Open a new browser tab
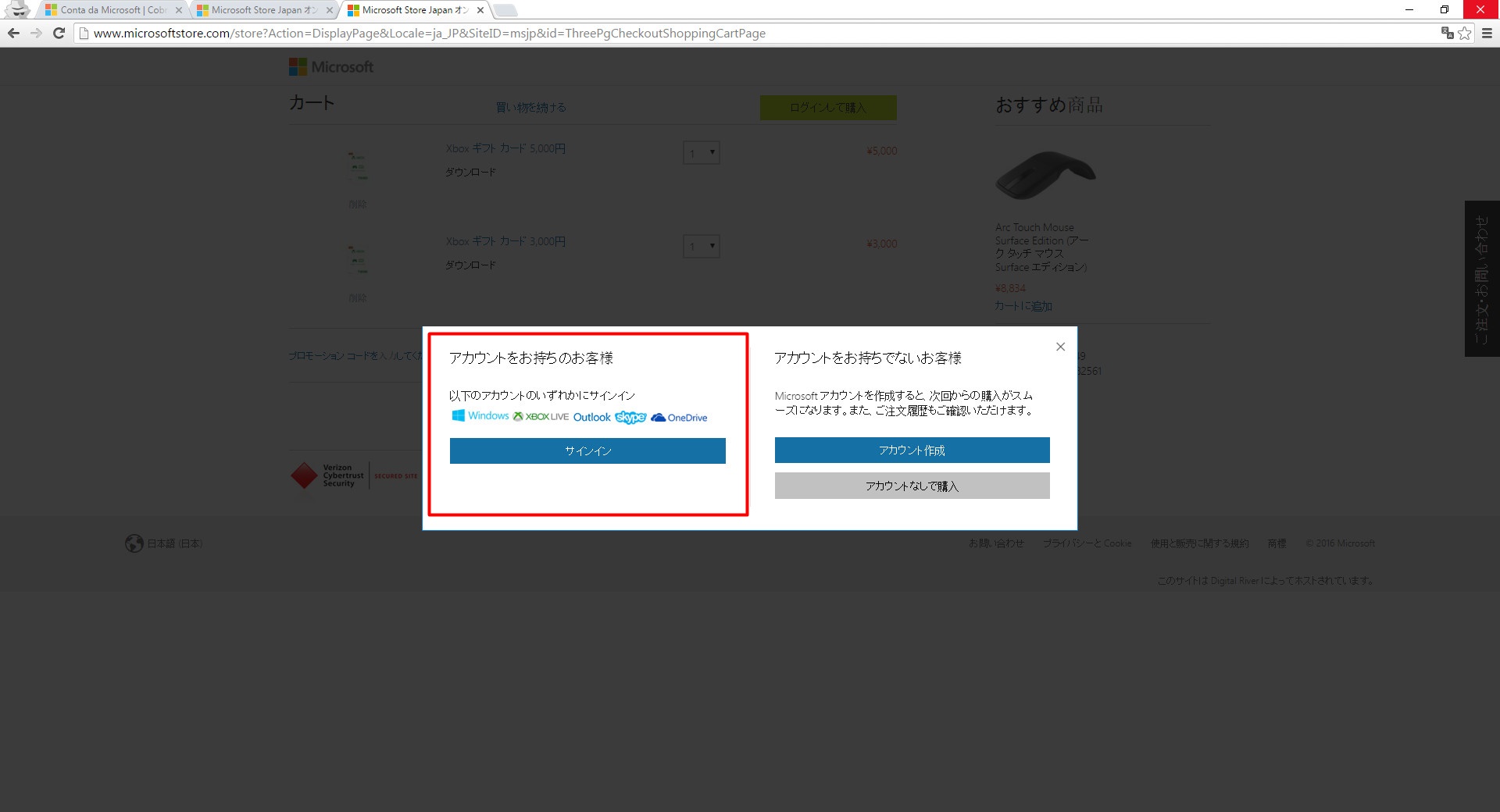The width and height of the screenshot is (1500, 812). pos(505,10)
